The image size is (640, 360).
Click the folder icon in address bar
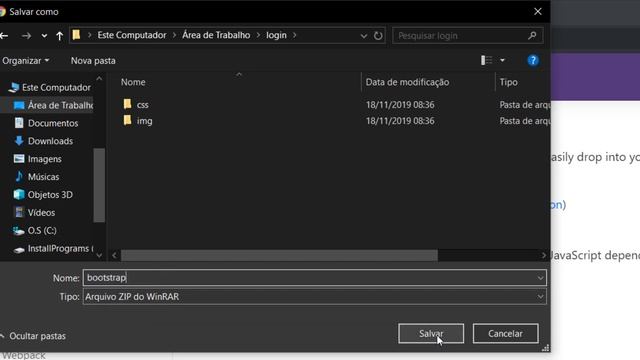tap(76, 35)
